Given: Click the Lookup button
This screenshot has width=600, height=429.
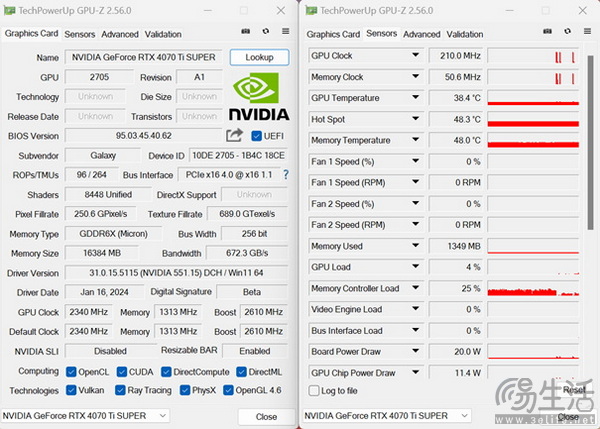Looking at the screenshot, I should pyautogui.click(x=259, y=57).
